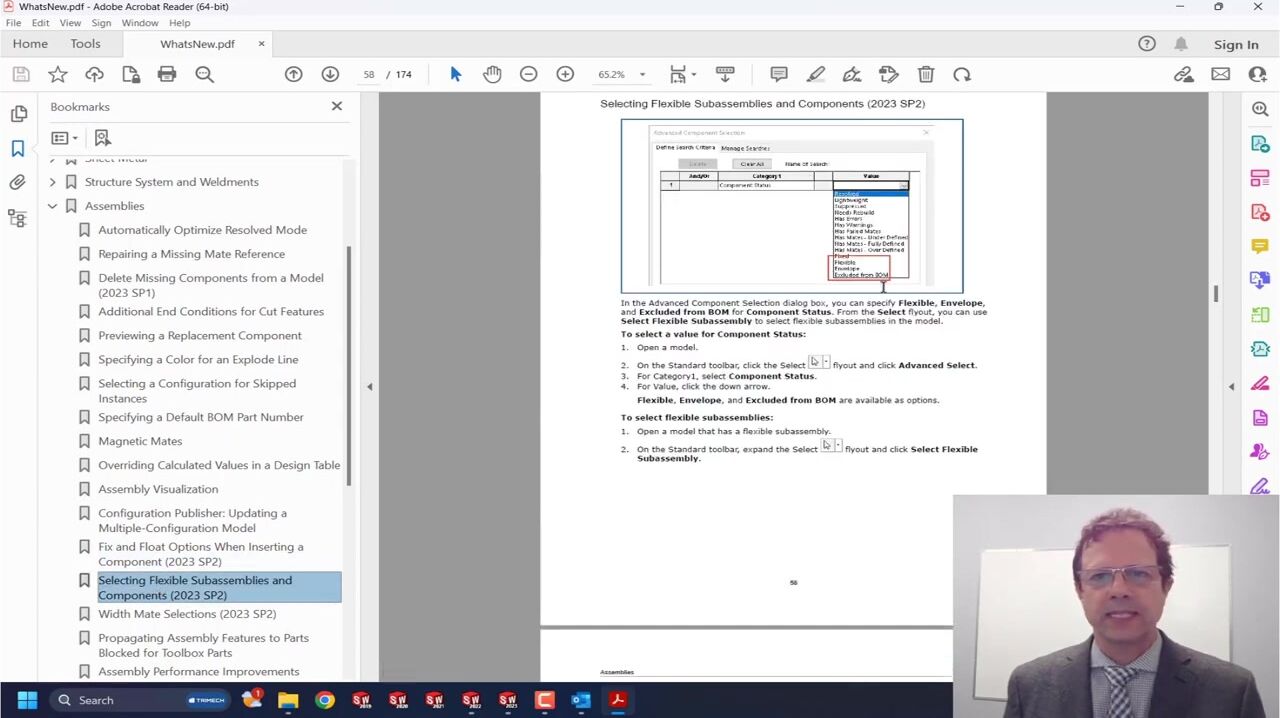Toggle the Bookmarks panel icon
Viewport: 1280px width, 718px height.
click(17, 148)
